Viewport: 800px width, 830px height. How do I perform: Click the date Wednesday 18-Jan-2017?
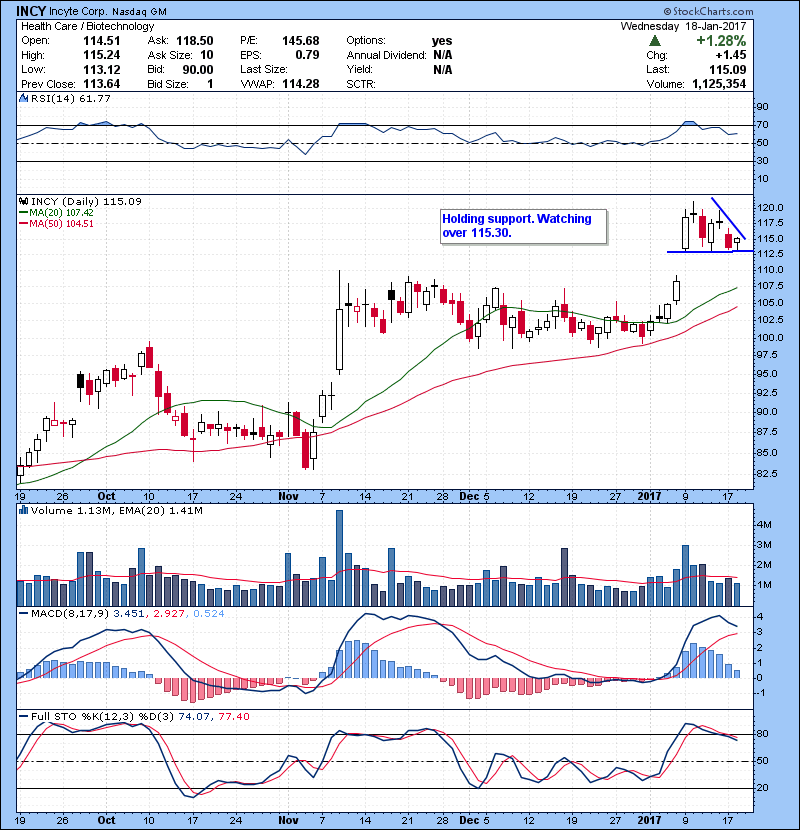(683, 26)
